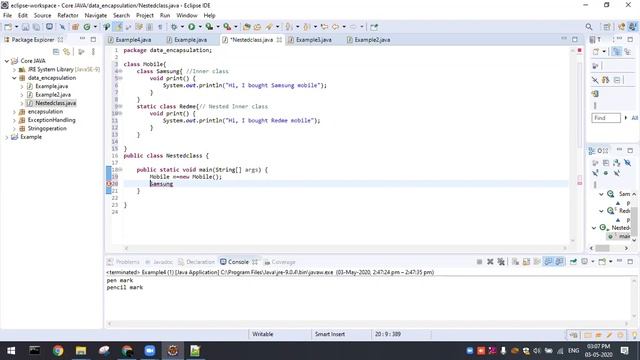Open the Refactor menu
640x360 pixels.
click(x=68, y=16)
